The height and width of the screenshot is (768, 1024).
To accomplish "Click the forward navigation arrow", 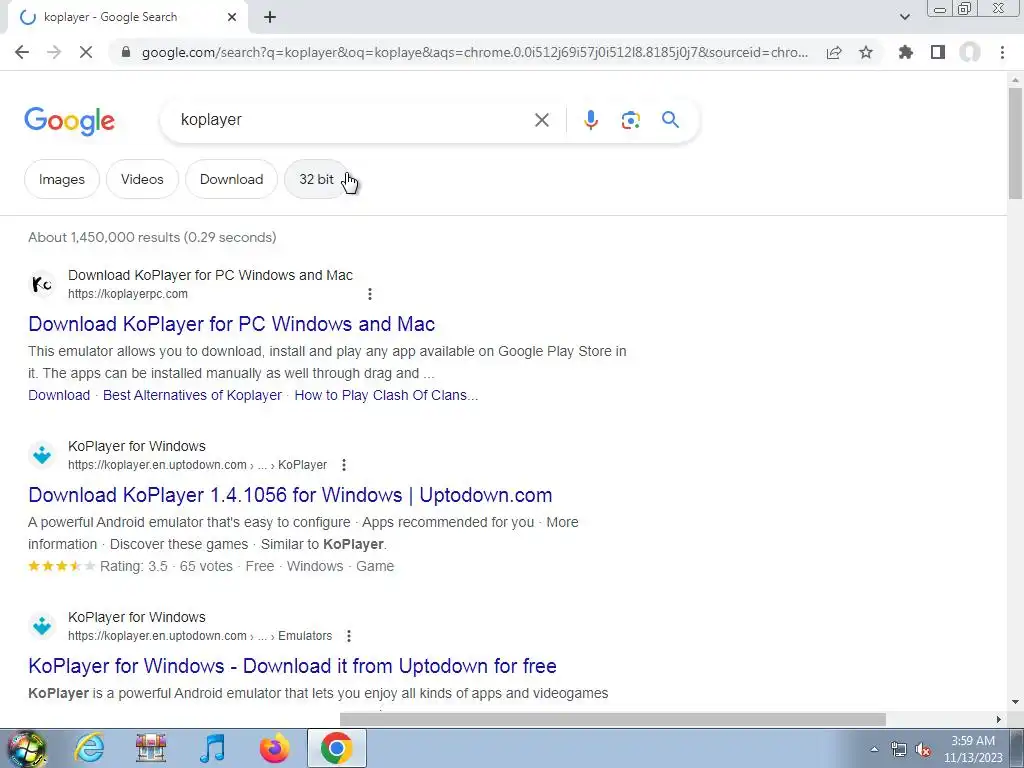I will pos(54,52).
